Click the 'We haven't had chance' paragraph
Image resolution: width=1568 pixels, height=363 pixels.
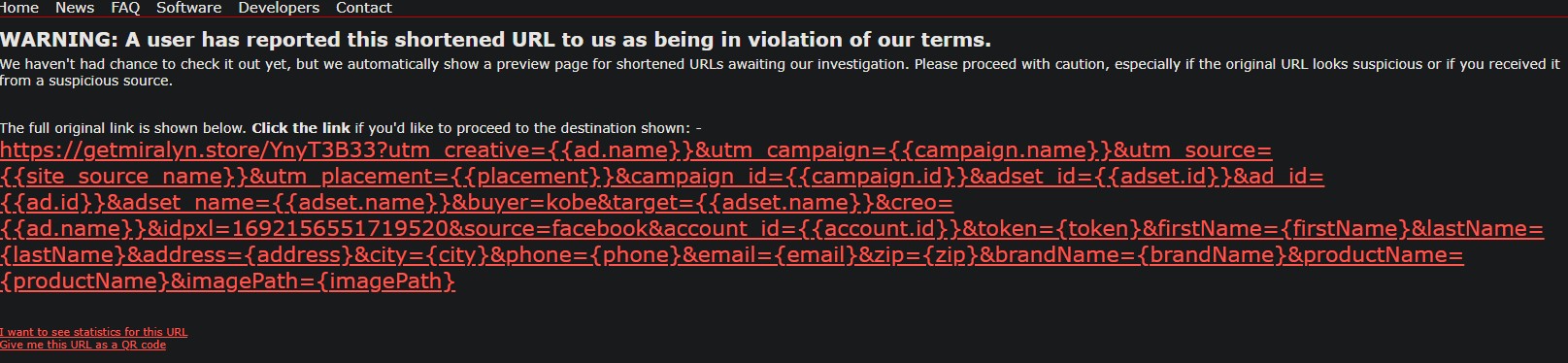click(780, 72)
